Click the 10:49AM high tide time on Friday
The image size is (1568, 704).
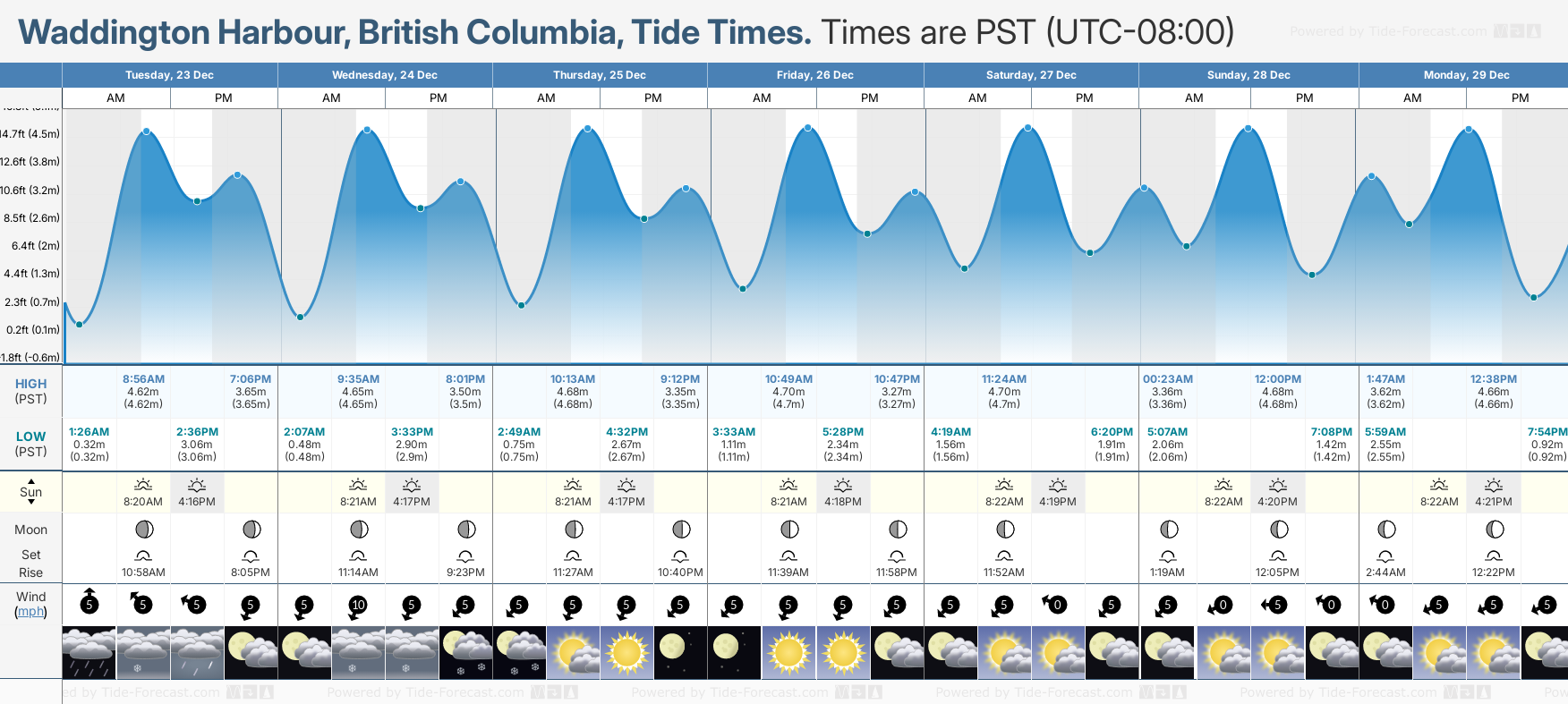pyautogui.click(x=788, y=379)
